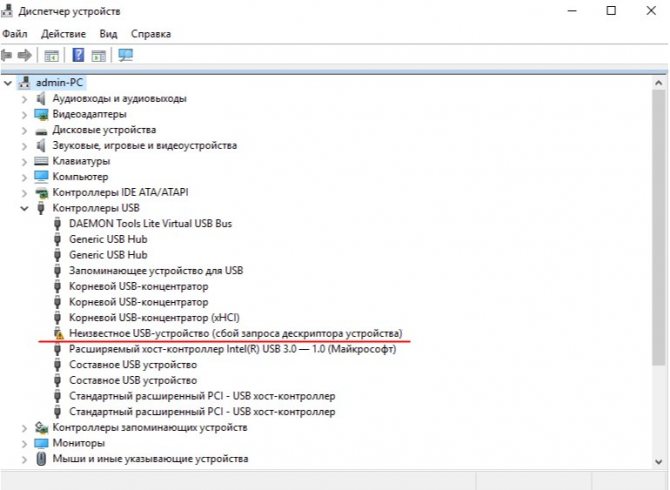Open the Действие menu
Viewport: 670px width, 490px height.
click(x=63, y=34)
